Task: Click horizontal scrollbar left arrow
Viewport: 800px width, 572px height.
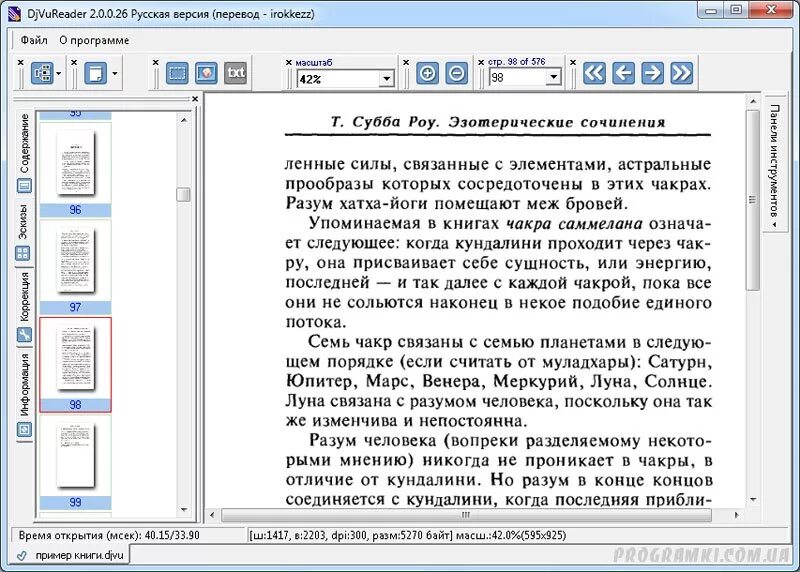Action: (212, 515)
